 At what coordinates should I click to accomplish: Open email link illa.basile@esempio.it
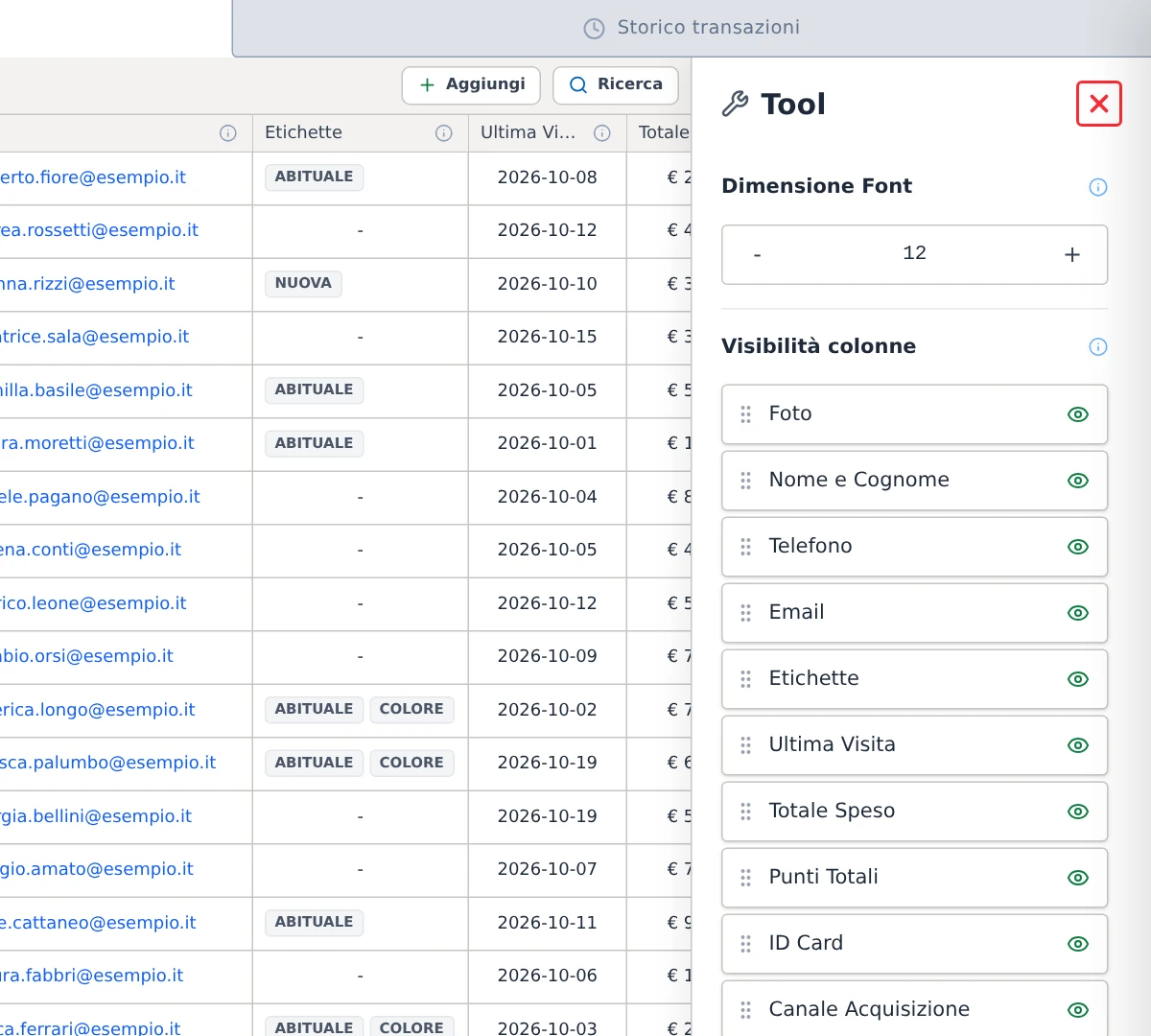point(96,390)
